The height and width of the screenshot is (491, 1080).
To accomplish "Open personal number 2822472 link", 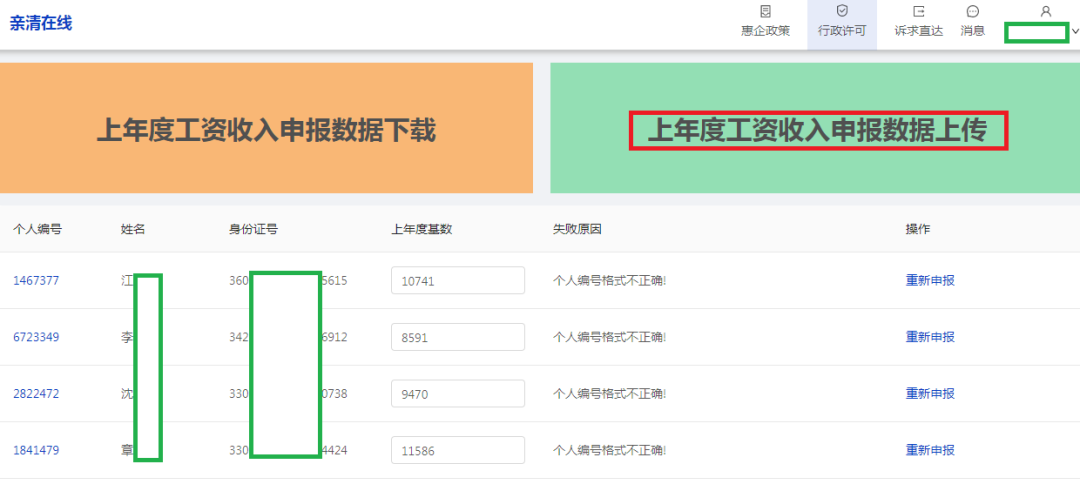I will click(x=36, y=394).
